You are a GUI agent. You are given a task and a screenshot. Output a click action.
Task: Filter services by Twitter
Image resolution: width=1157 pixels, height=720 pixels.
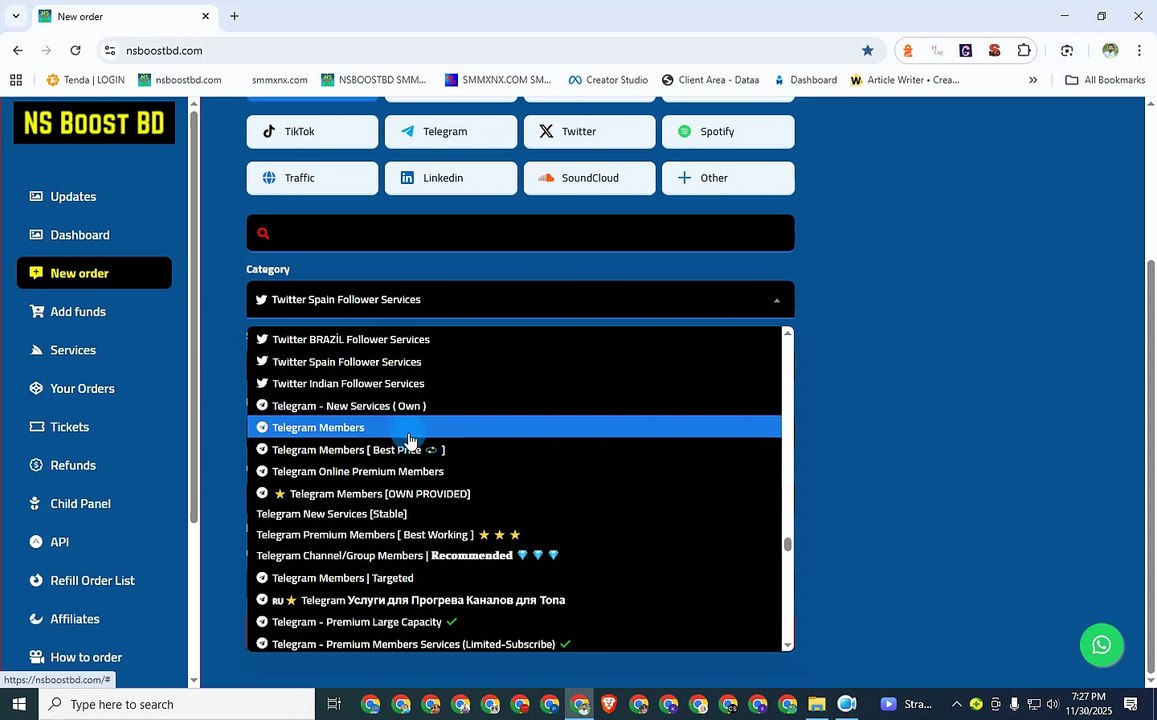point(589,131)
